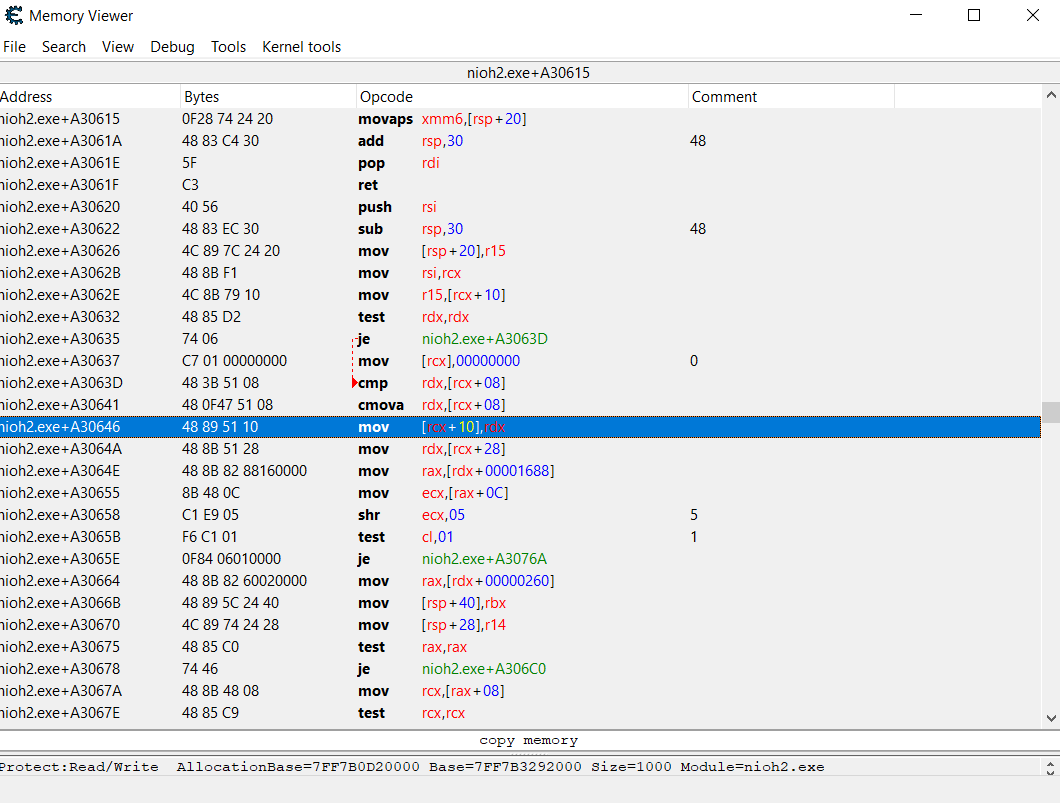1060x803 pixels.
Task: Click the Opcode column header
Action: [522, 97]
